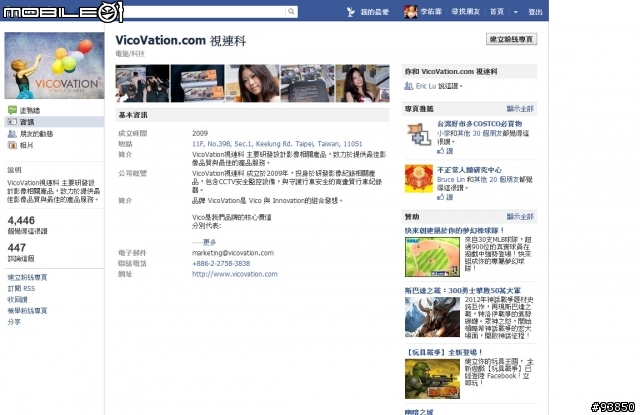Show all recommended pages link

coord(520,109)
